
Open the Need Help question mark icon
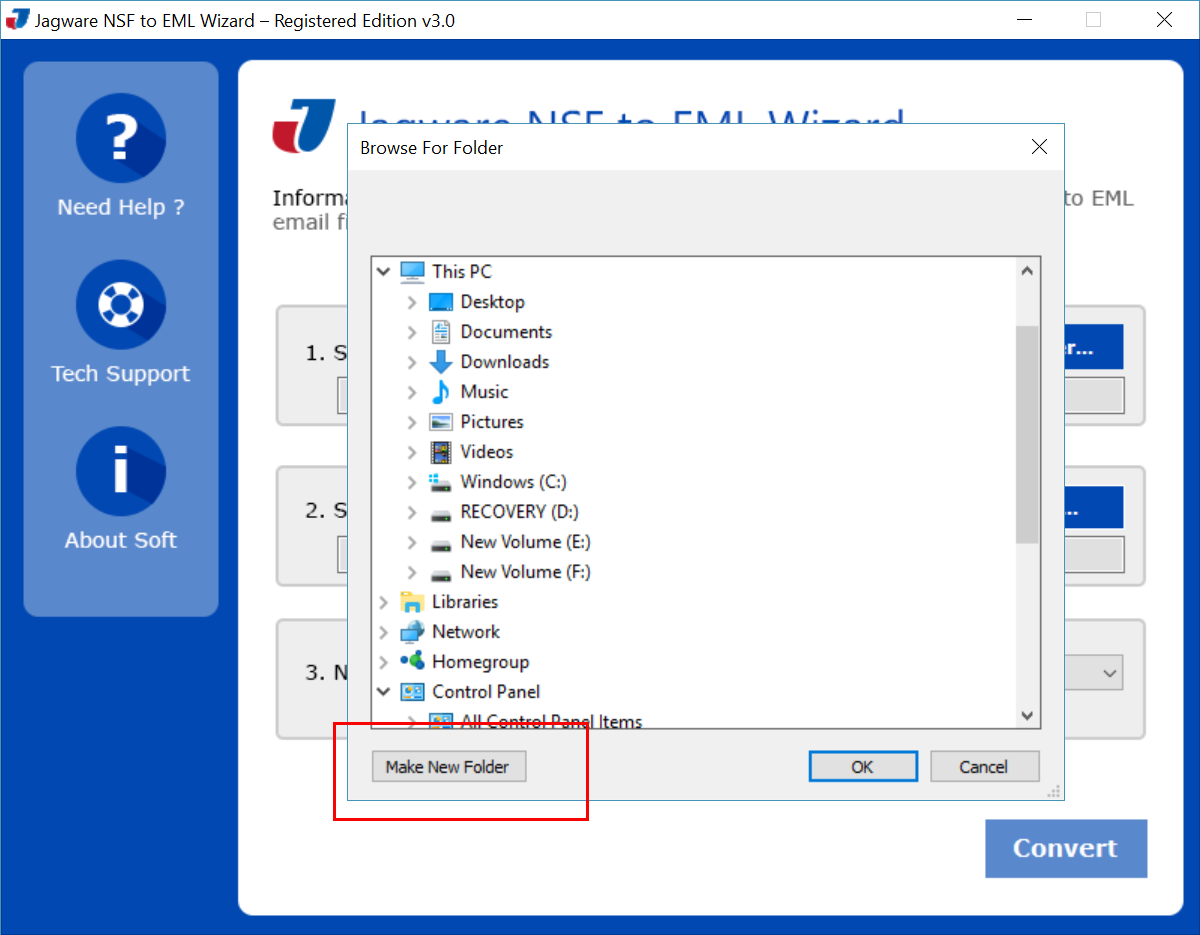[x=121, y=139]
